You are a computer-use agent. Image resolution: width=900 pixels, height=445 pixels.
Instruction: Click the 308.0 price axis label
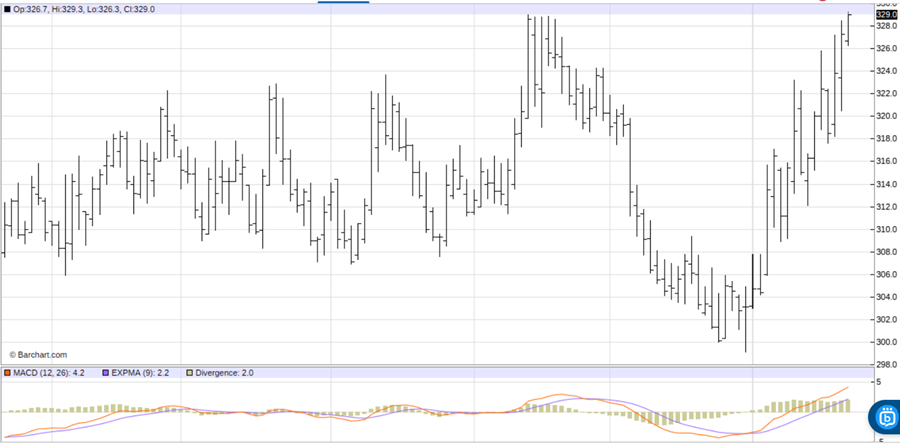coord(886,252)
